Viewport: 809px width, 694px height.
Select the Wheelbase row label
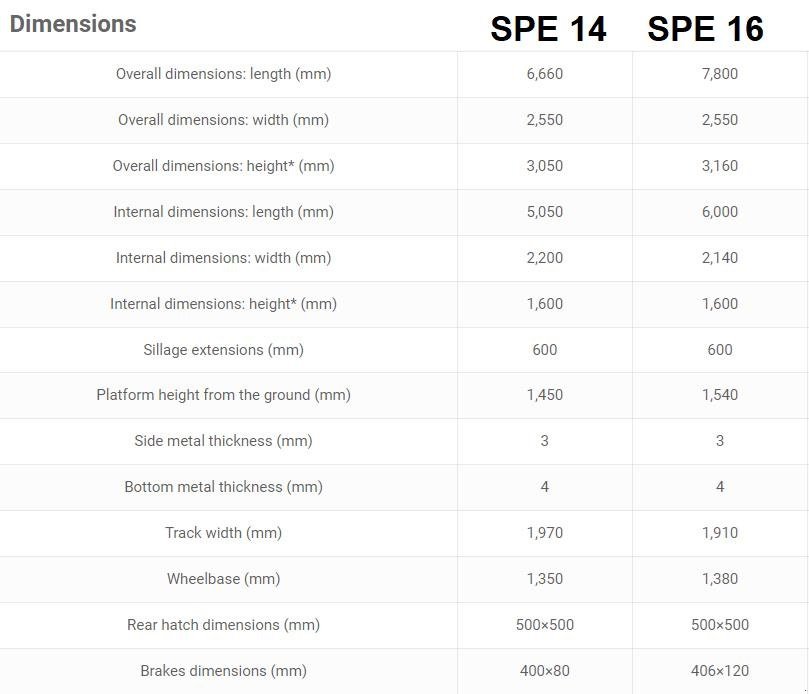(x=223, y=579)
